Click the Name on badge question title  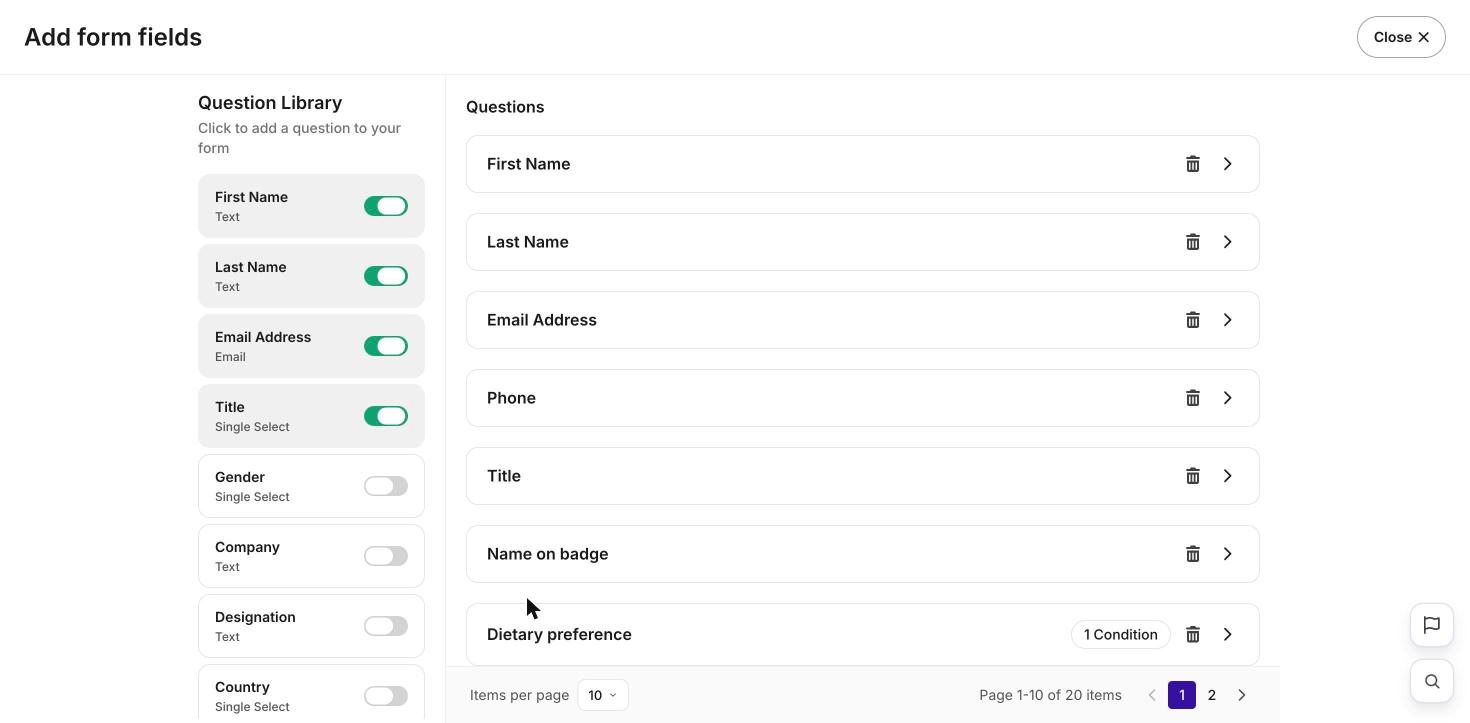pos(548,554)
